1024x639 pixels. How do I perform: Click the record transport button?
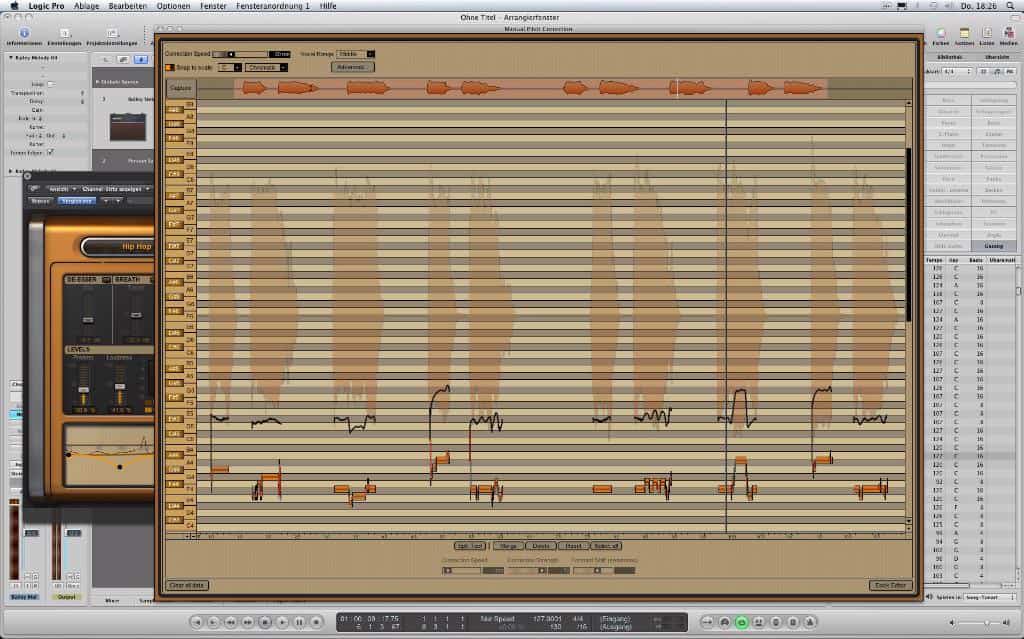[316, 622]
